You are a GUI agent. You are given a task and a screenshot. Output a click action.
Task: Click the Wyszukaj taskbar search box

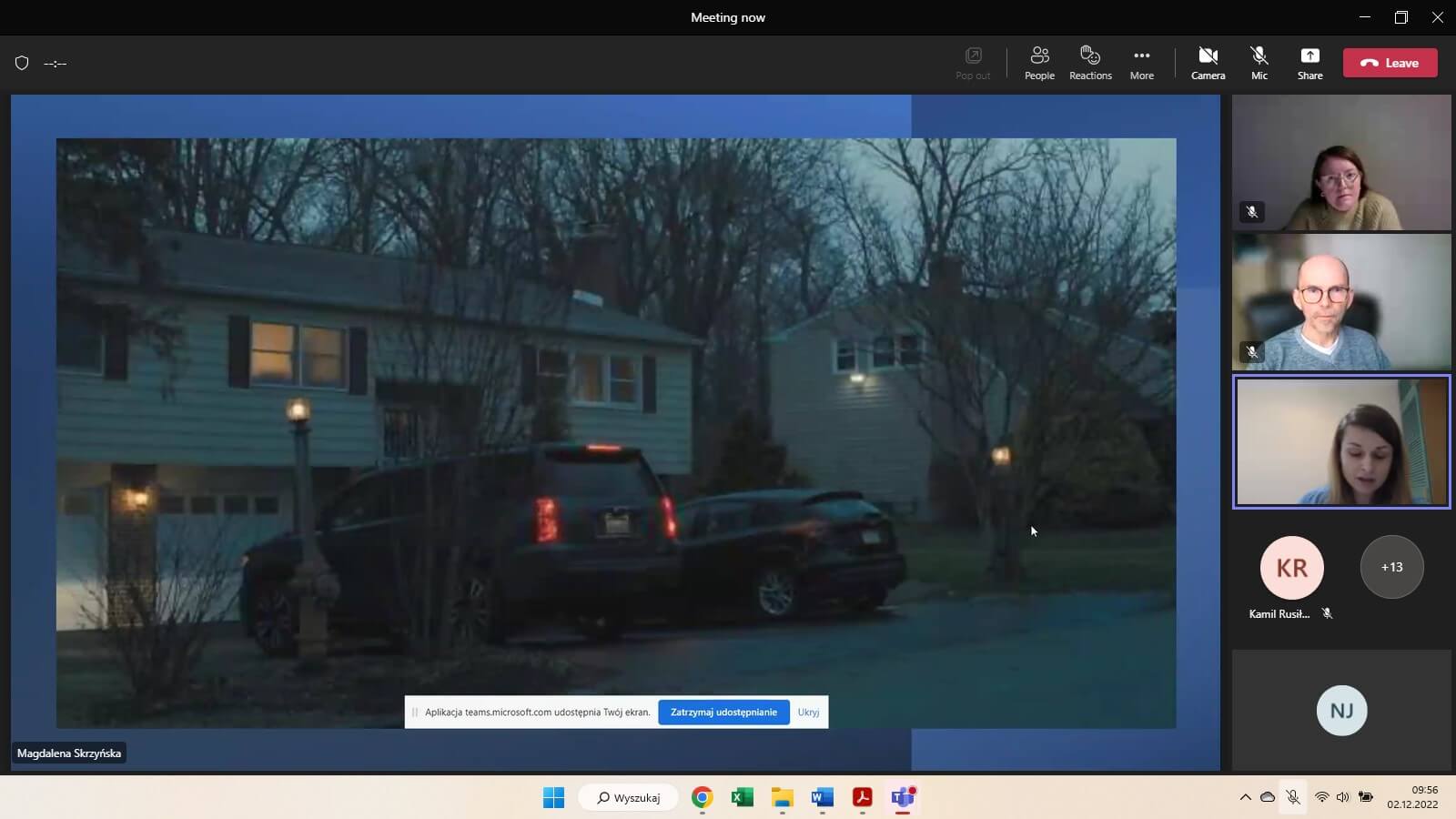point(629,798)
